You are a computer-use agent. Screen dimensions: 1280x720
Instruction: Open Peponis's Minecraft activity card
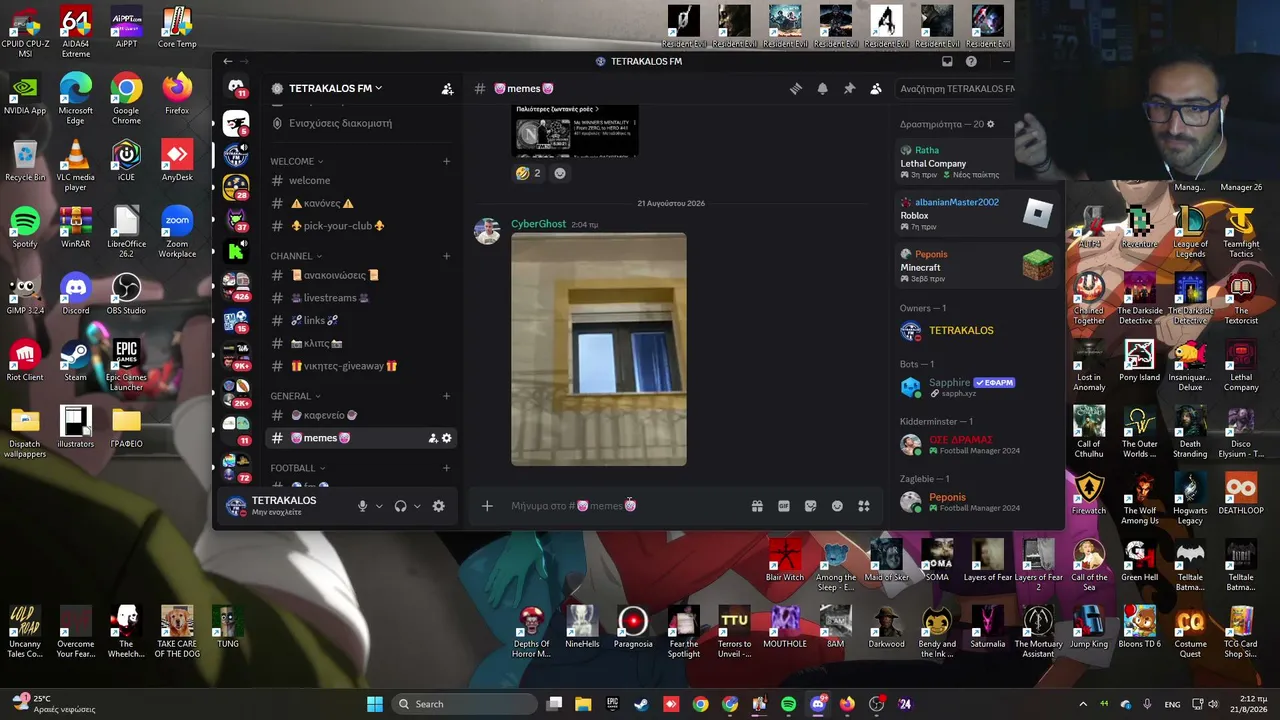(978, 265)
